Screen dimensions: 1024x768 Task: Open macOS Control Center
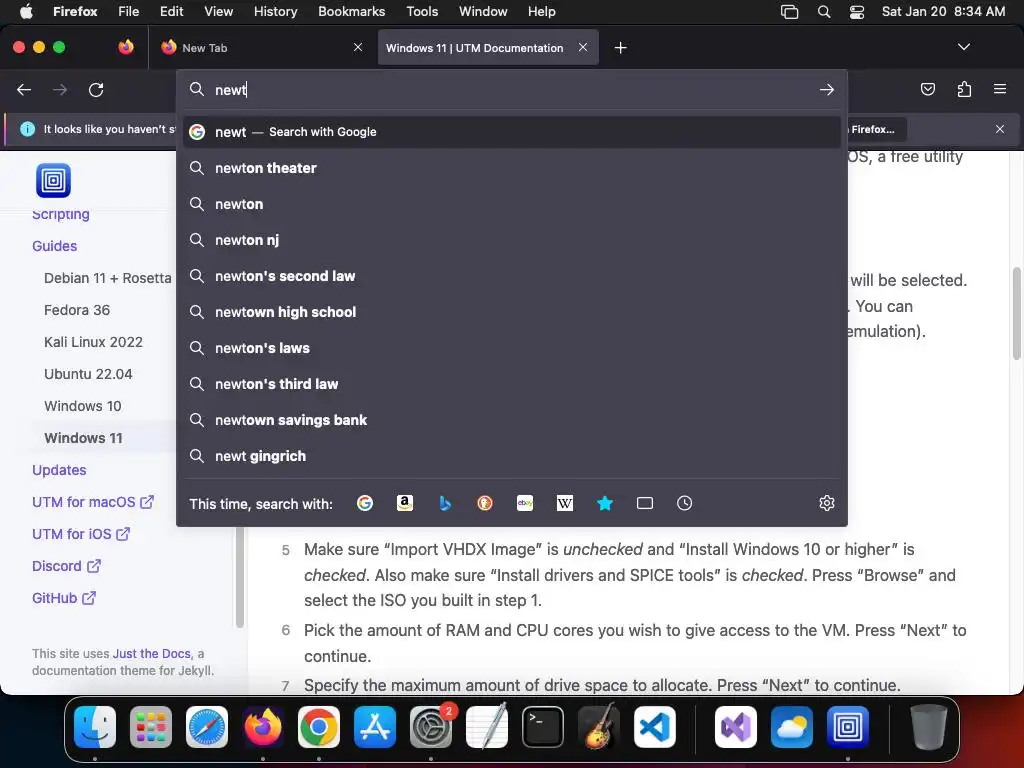pyautogui.click(x=857, y=12)
